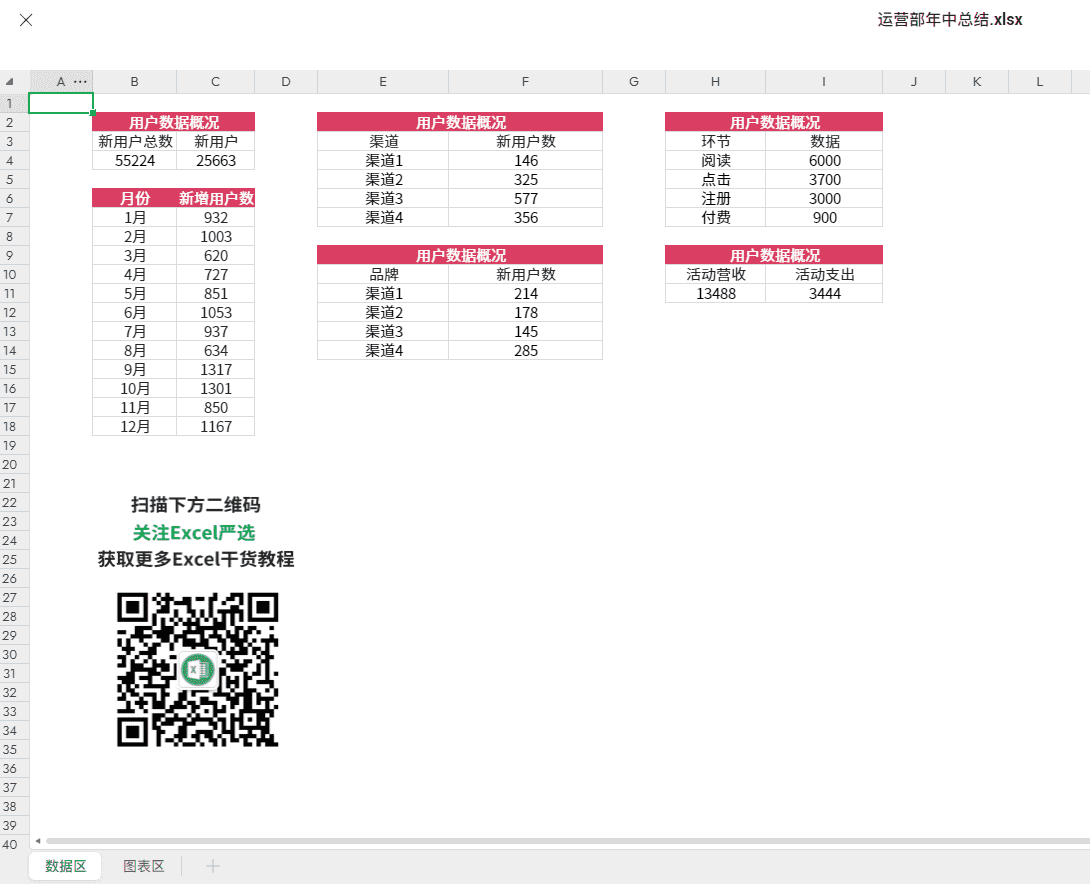This screenshot has height=890, width=1090.
Task: Click the green 关注Excel严选 text
Action: pyautogui.click(x=194, y=533)
